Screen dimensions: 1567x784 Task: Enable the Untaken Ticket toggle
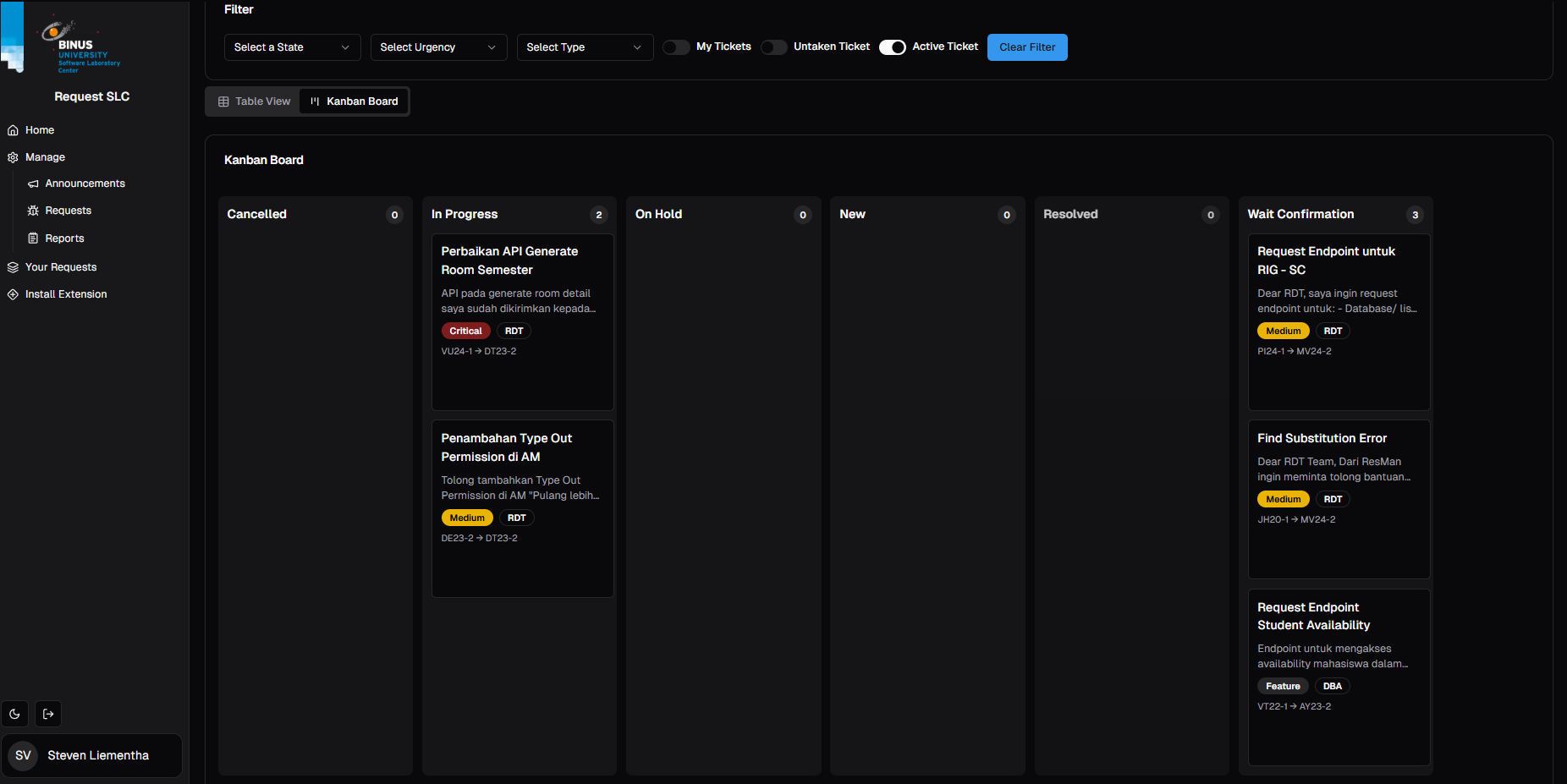point(773,47)
